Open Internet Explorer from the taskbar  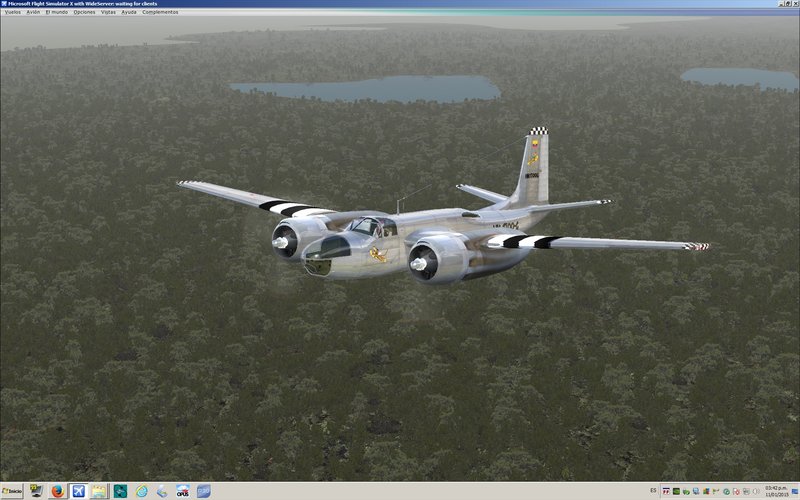click(x=141, y=491)
